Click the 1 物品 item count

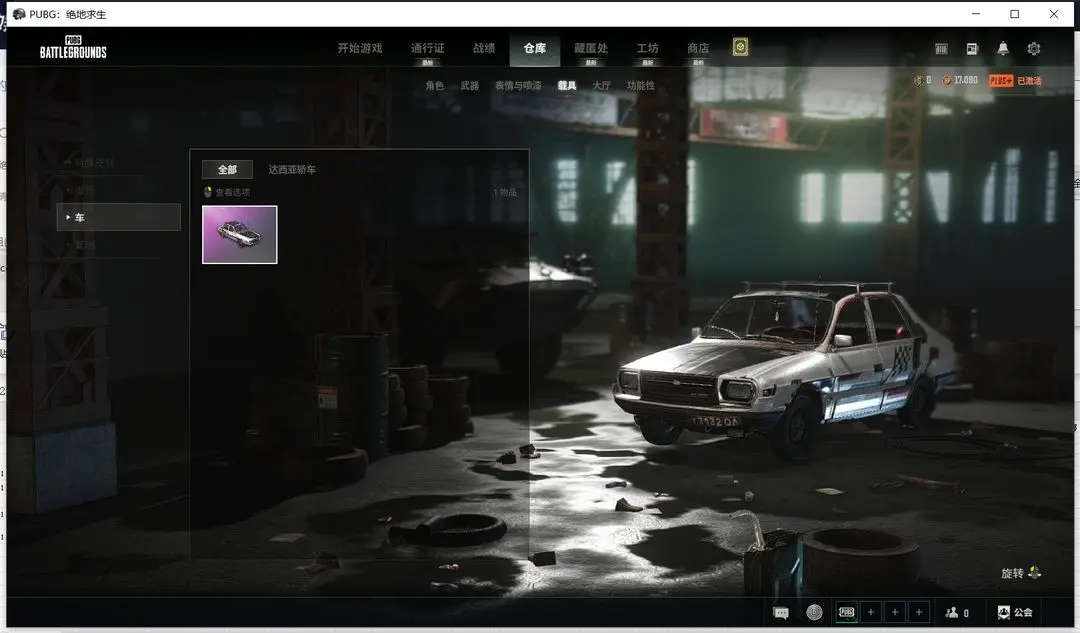(x=505, y=192)
